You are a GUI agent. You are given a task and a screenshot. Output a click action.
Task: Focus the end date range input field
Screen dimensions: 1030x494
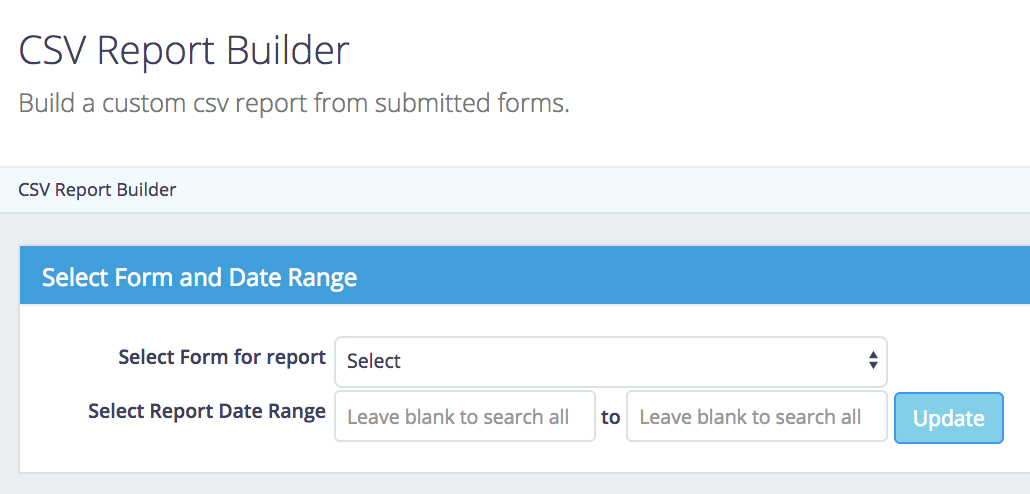point(756,417)
